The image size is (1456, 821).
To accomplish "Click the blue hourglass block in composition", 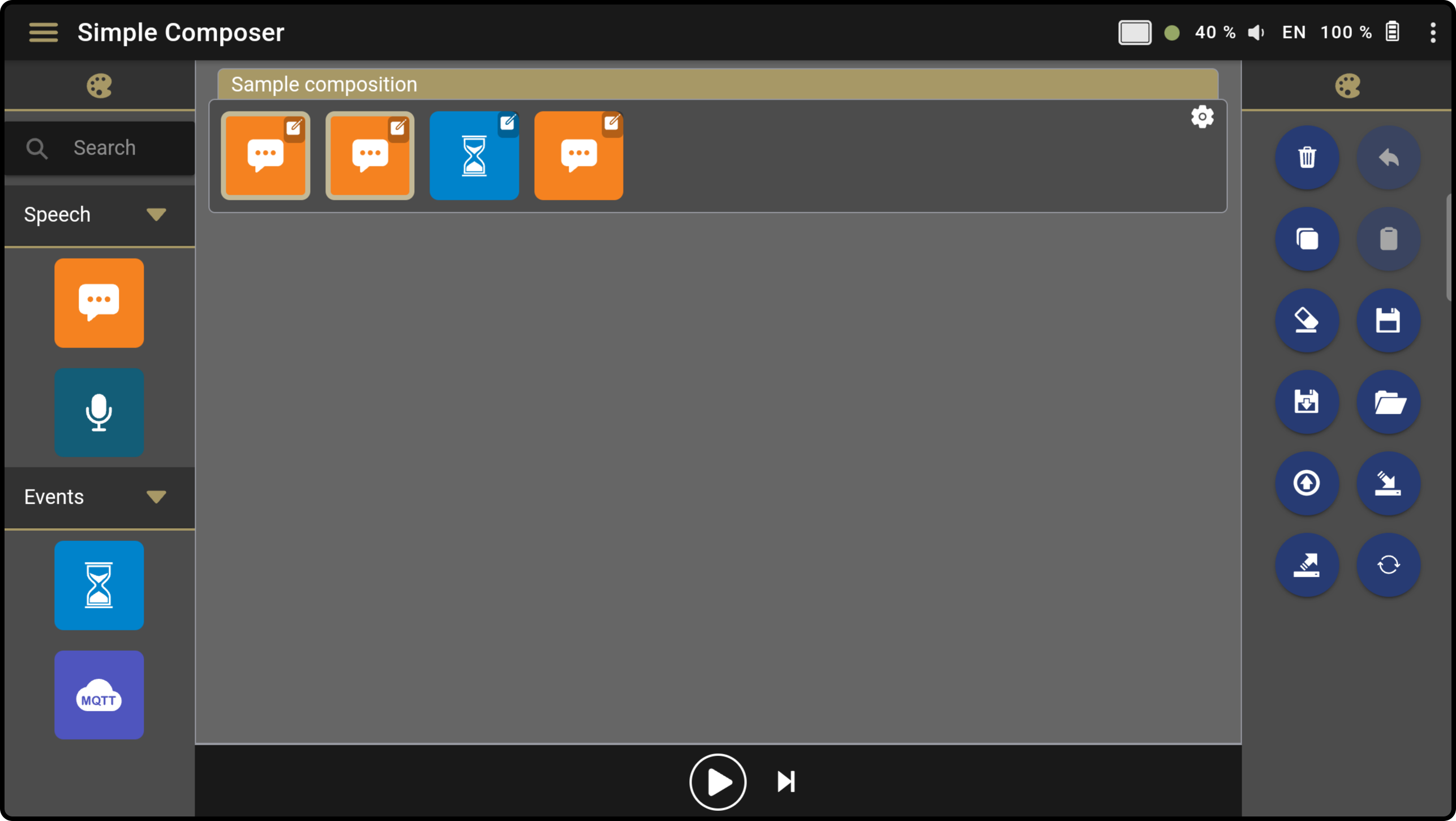I will (x=473, y=154).
